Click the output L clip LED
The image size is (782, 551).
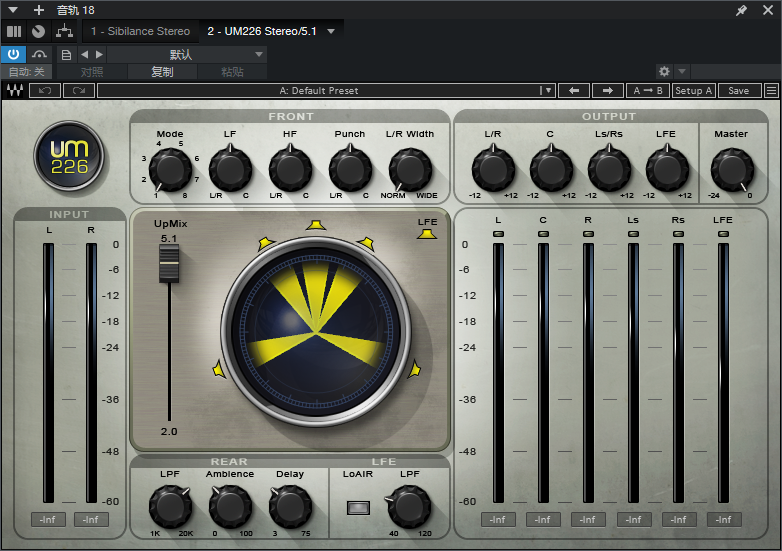(498, 234)
